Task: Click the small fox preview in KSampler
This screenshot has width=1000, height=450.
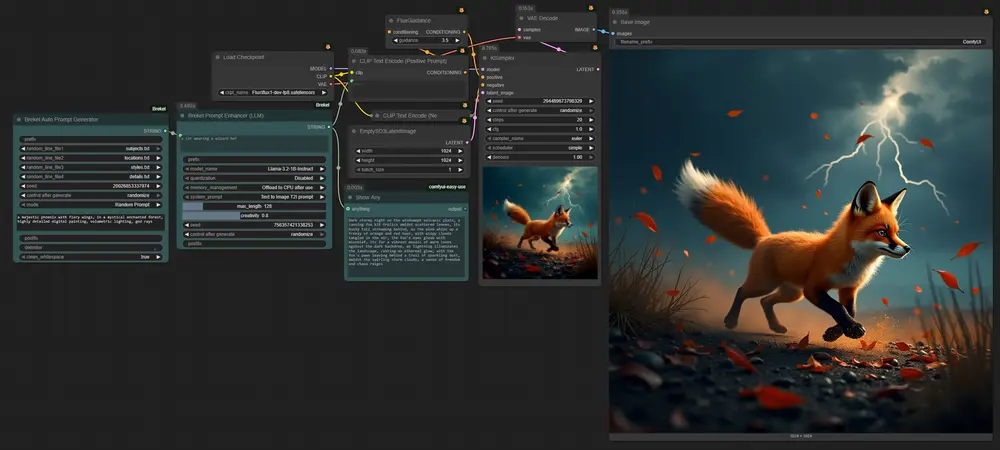Action: [x=540, y=223]
